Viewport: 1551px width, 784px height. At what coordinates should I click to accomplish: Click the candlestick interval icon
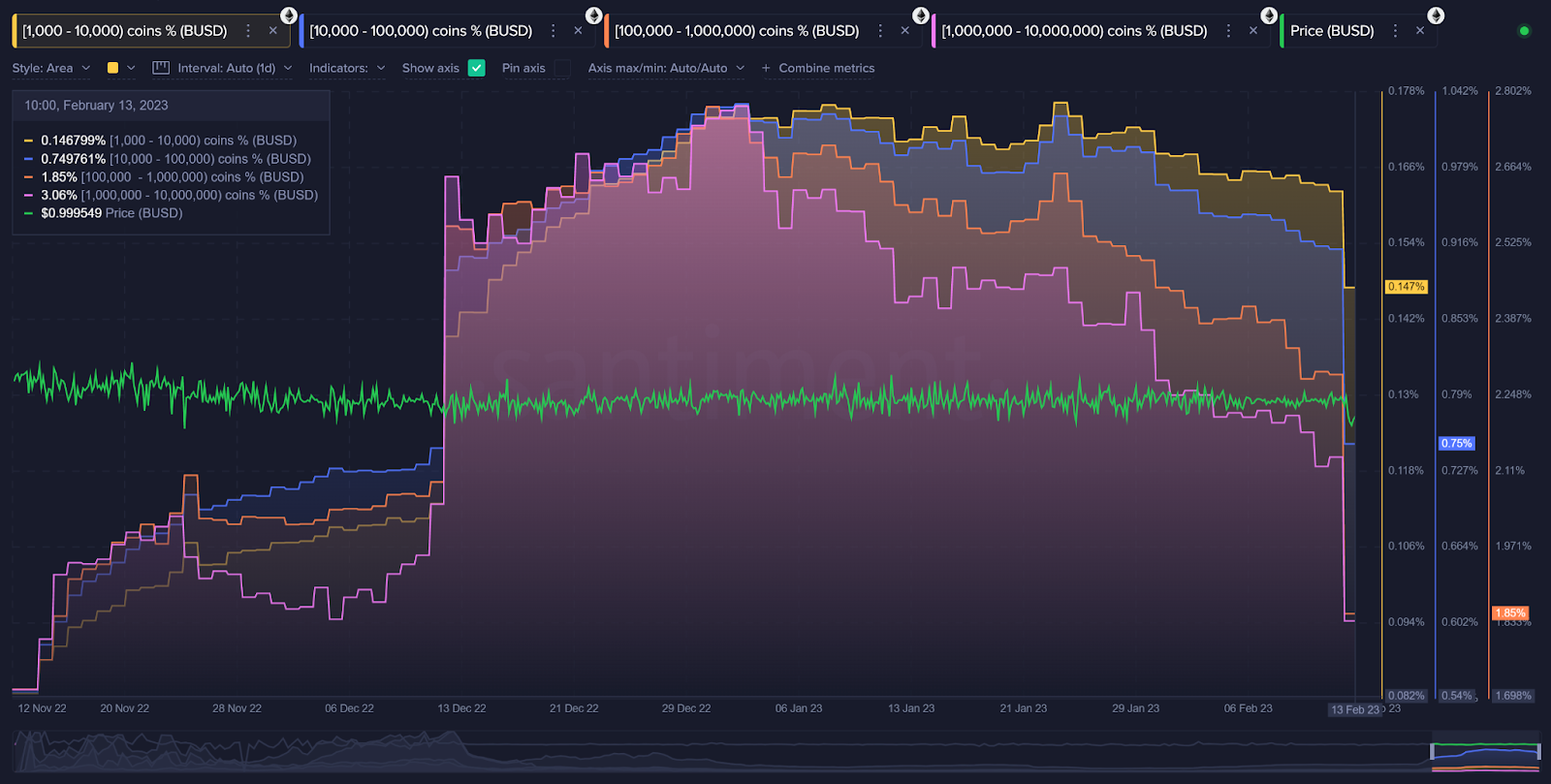coord(161,68)
